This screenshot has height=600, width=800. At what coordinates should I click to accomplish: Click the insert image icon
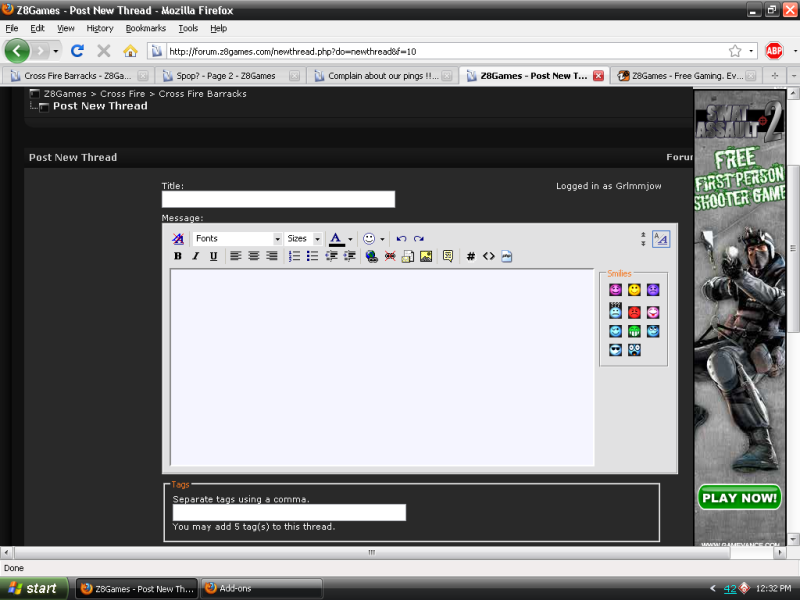(426, 256)
